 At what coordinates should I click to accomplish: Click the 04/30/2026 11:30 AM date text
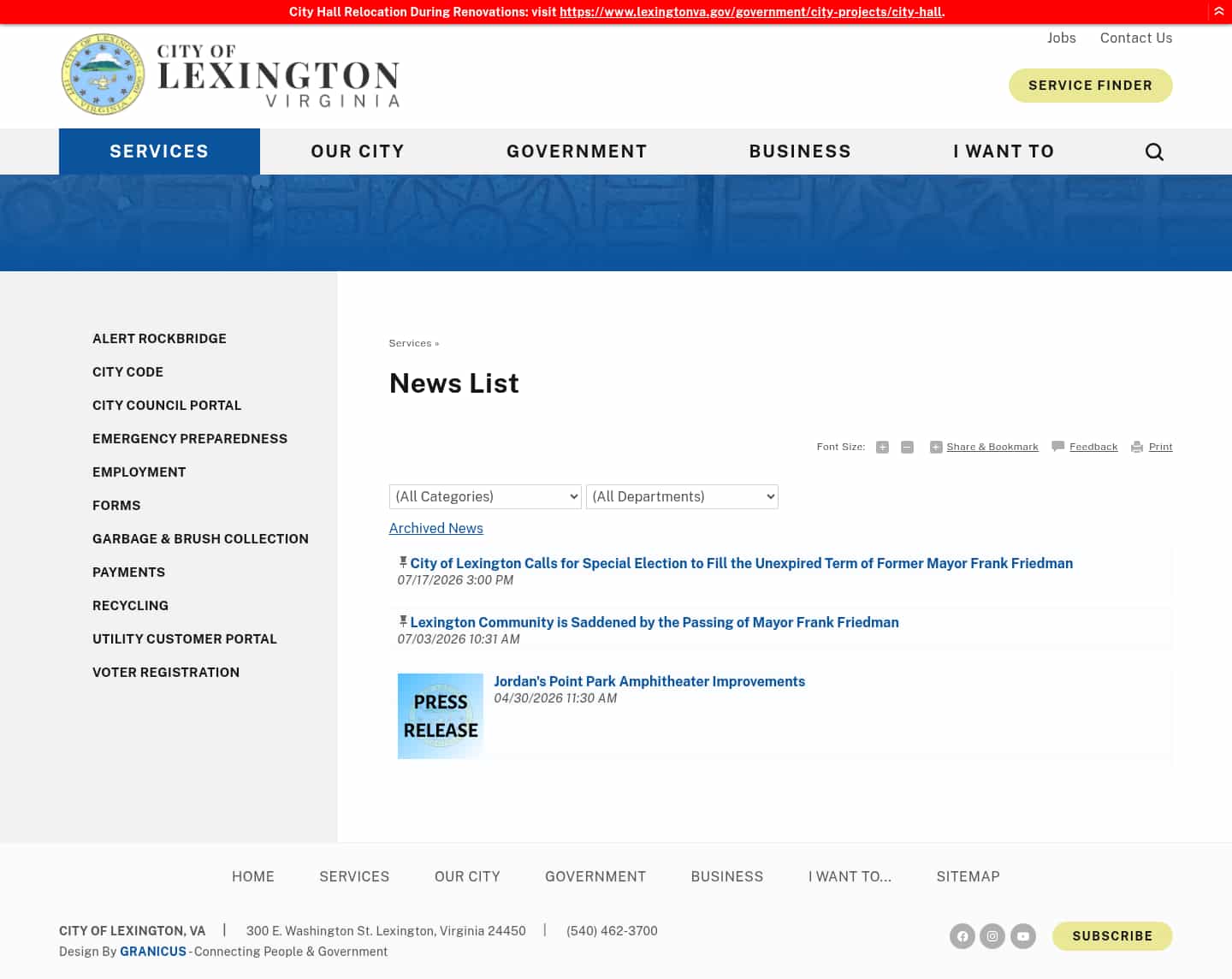[555, 698]
